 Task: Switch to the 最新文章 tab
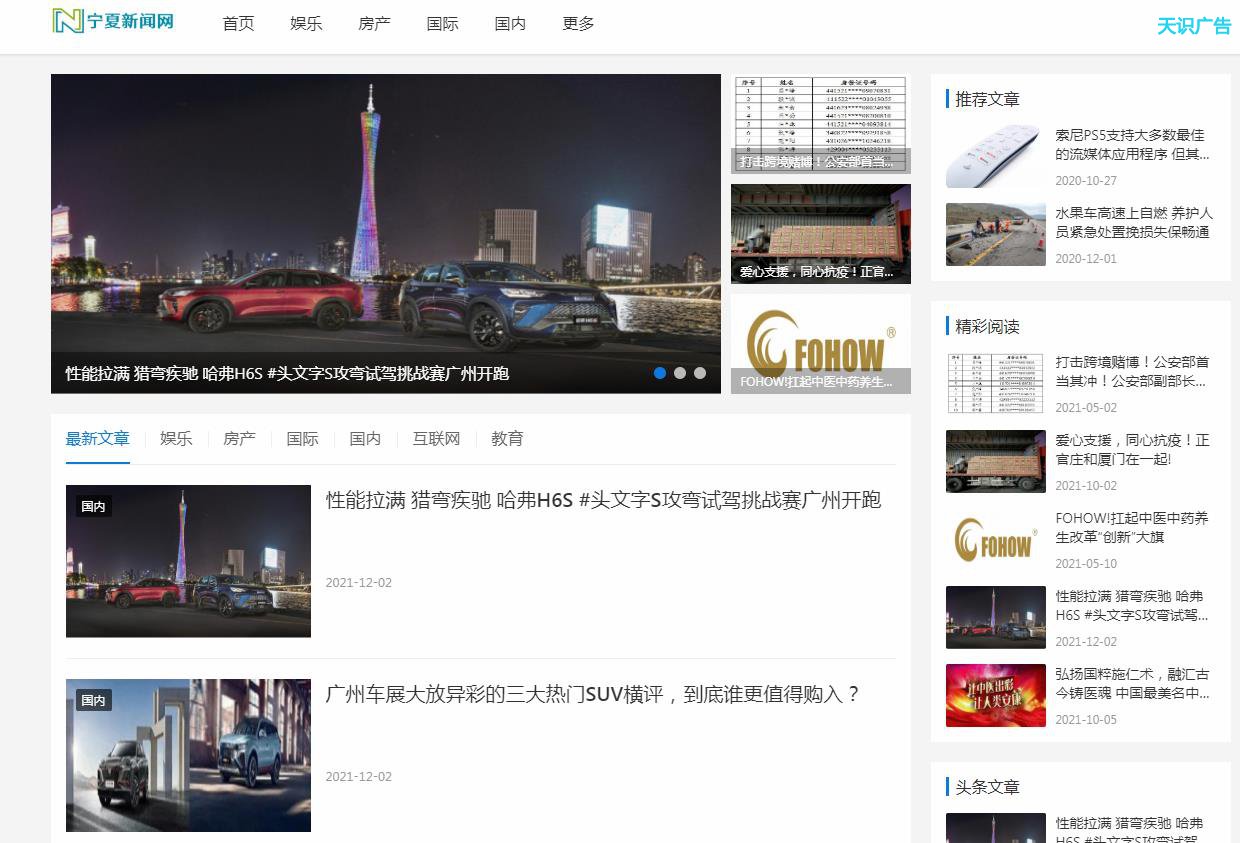point(98,438)
